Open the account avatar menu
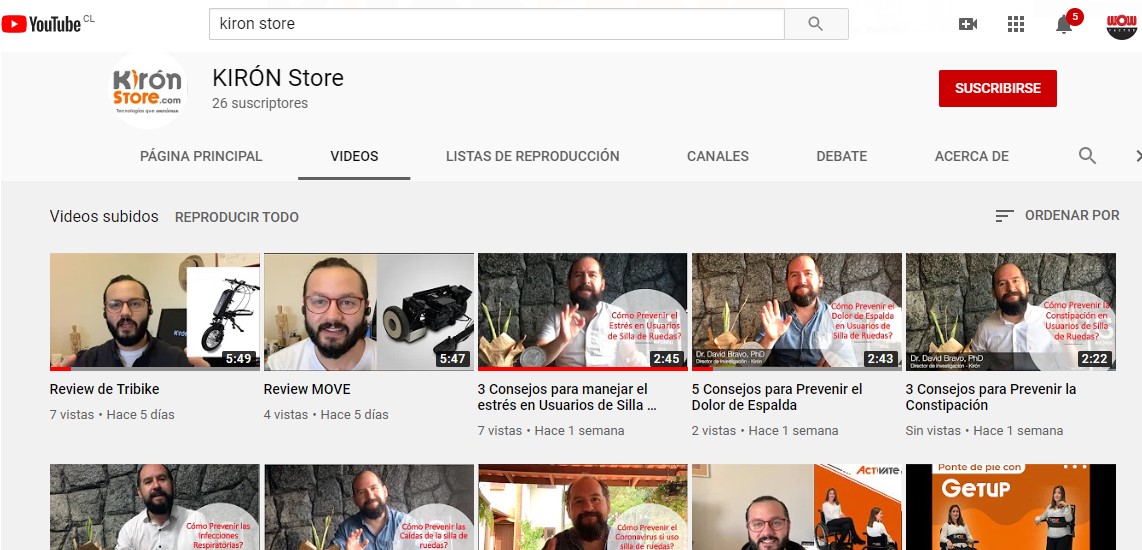The width and height of the screenshot is (1142, 550). click(1122, 24)
